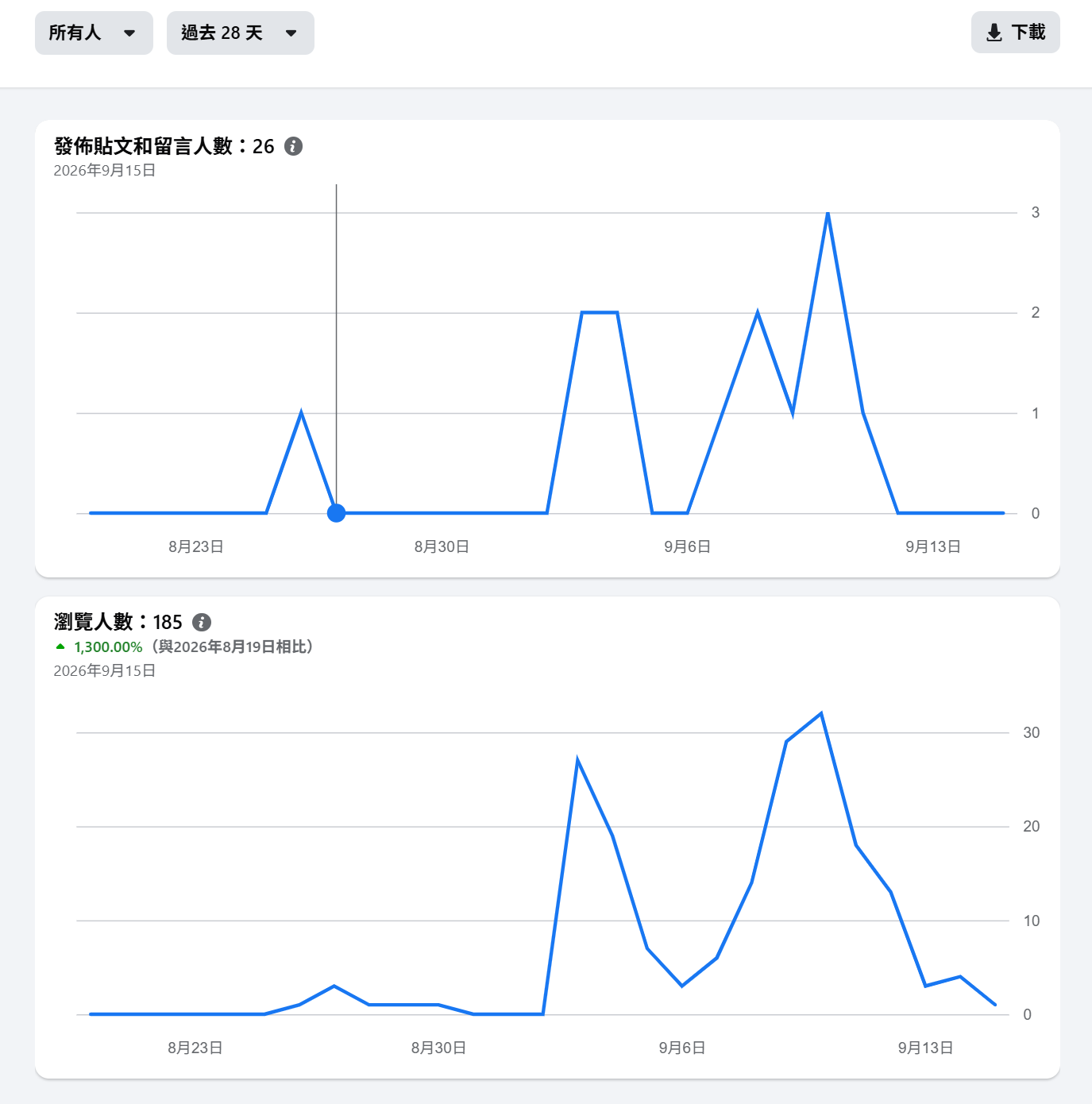Click the flat plateau at value 2 in top chart

[600, 313]
